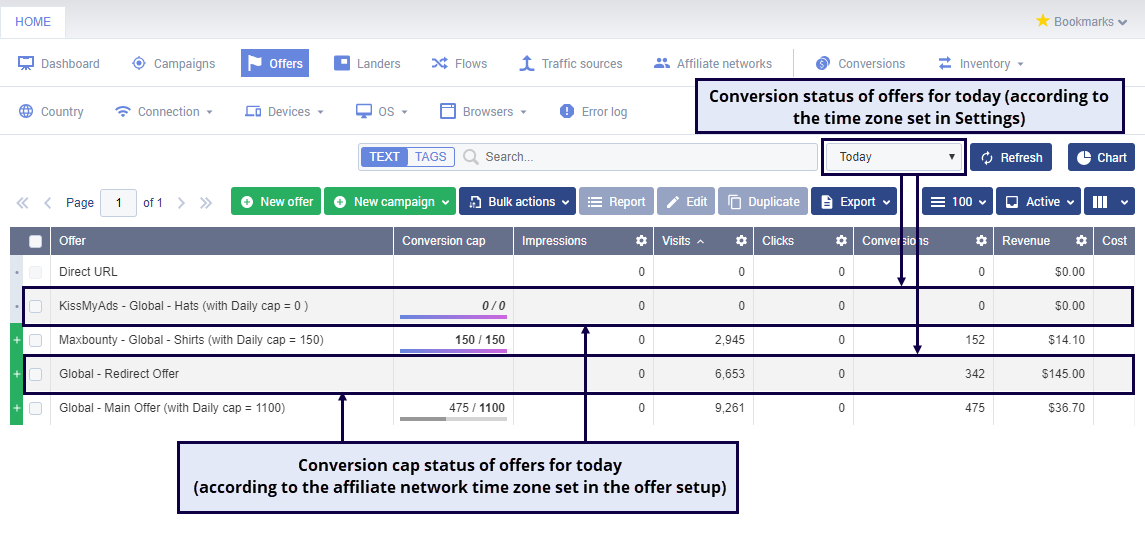Expand the Global - Main Offer row plus

[x=16, y=408]
